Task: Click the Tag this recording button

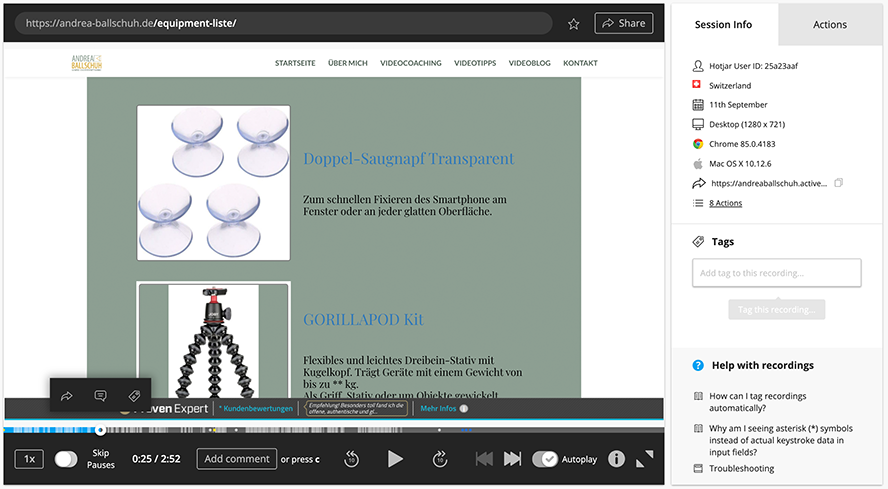Action: [x=776, y=309]
